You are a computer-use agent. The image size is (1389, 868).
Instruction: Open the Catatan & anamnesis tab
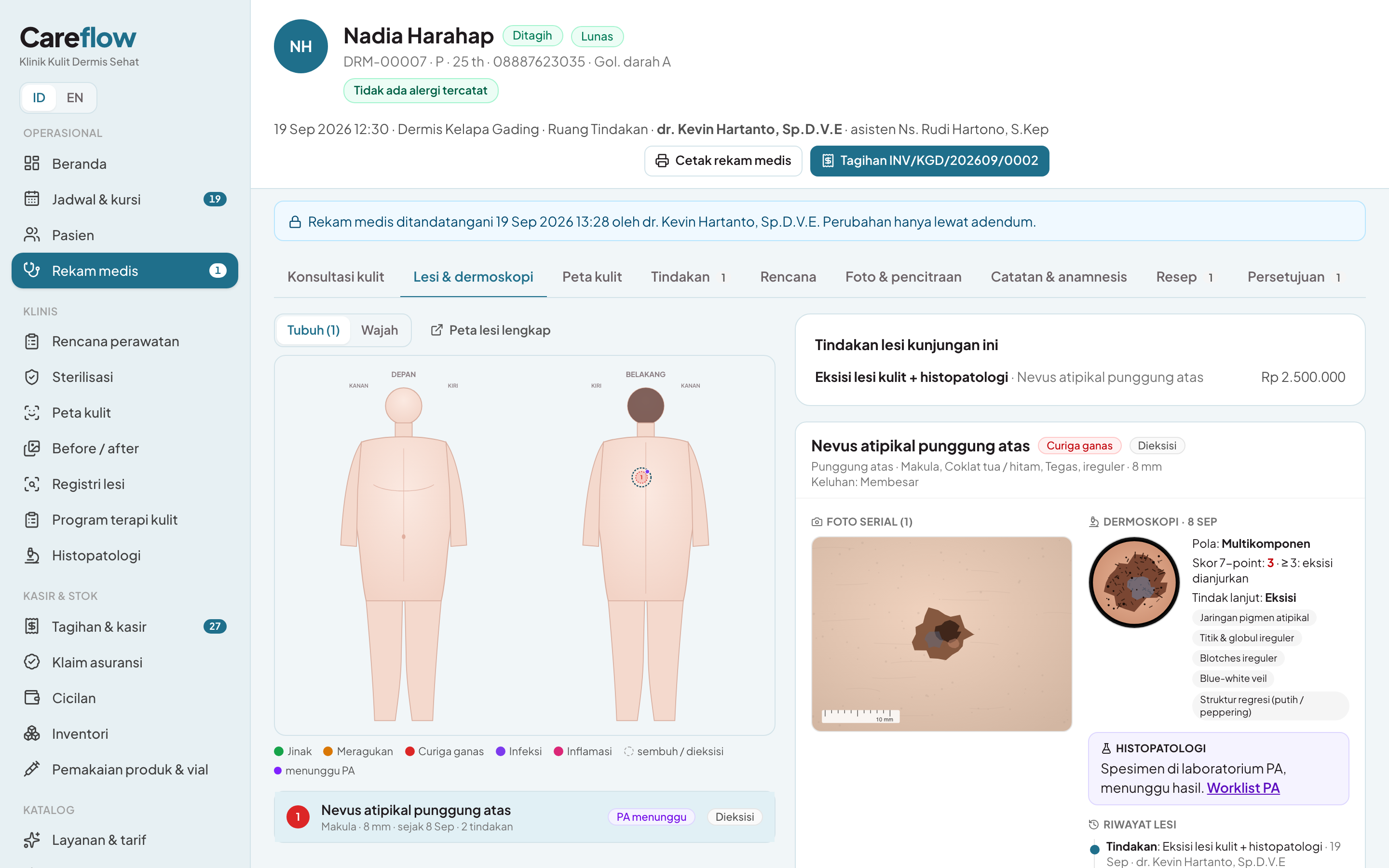click(x=1059, y=277)
